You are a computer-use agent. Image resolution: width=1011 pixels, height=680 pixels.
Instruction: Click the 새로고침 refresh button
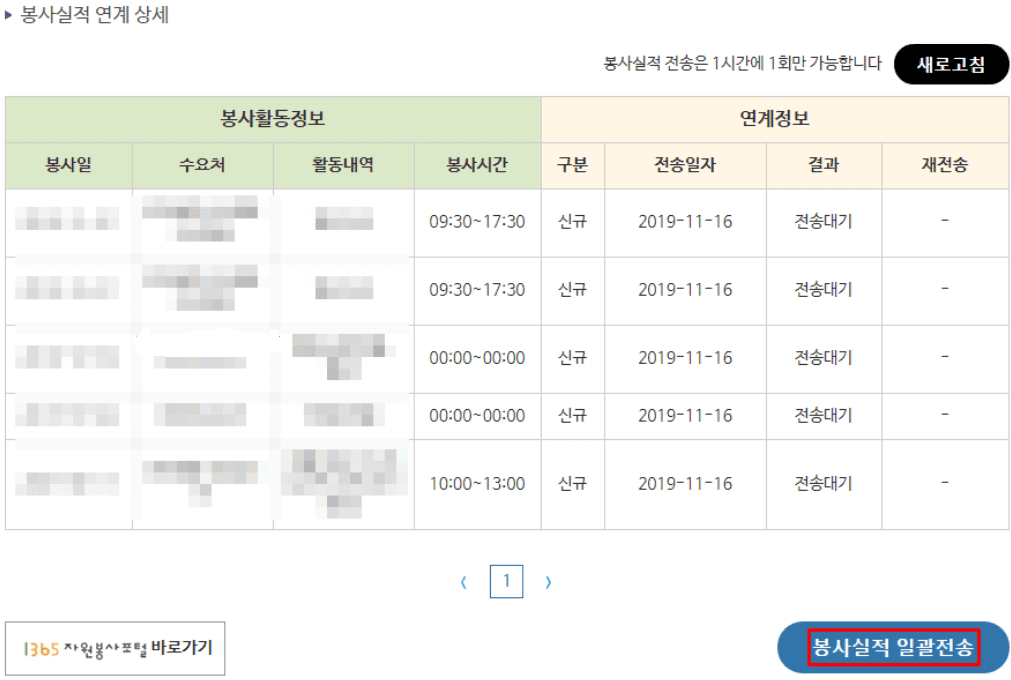click(951, 64)
